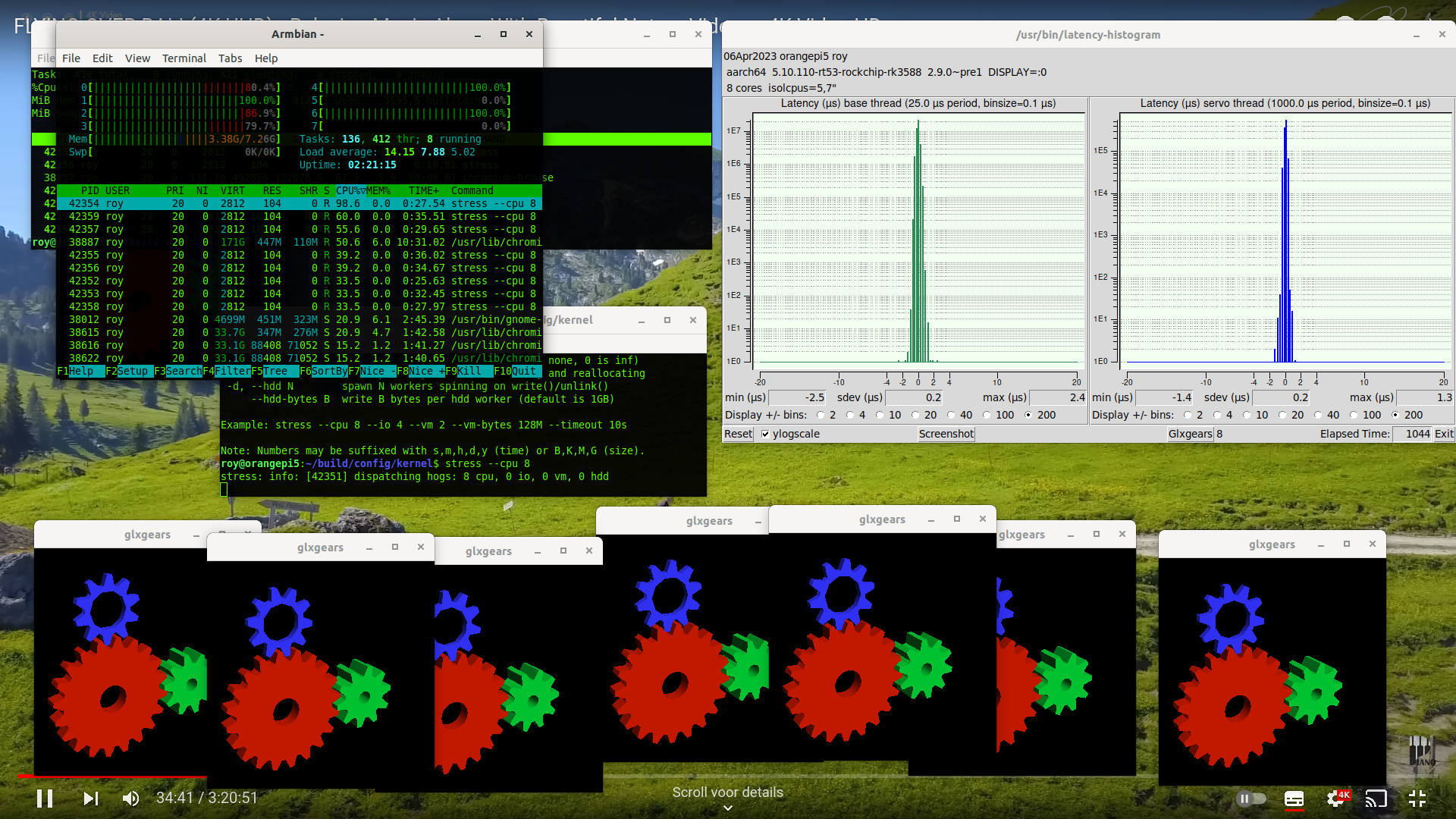Click F9 Kill in htop
Screen dimensions: 1456x819
coord(469,372)
